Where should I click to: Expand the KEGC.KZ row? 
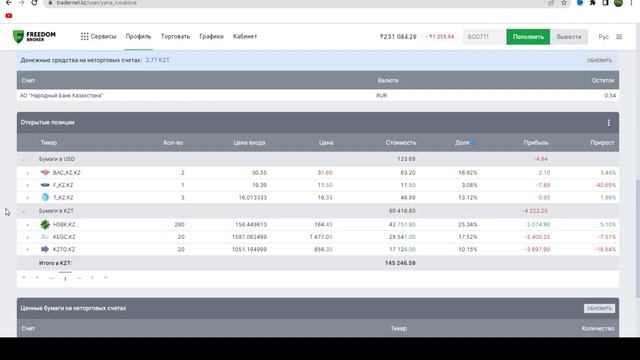coord(27,237)
